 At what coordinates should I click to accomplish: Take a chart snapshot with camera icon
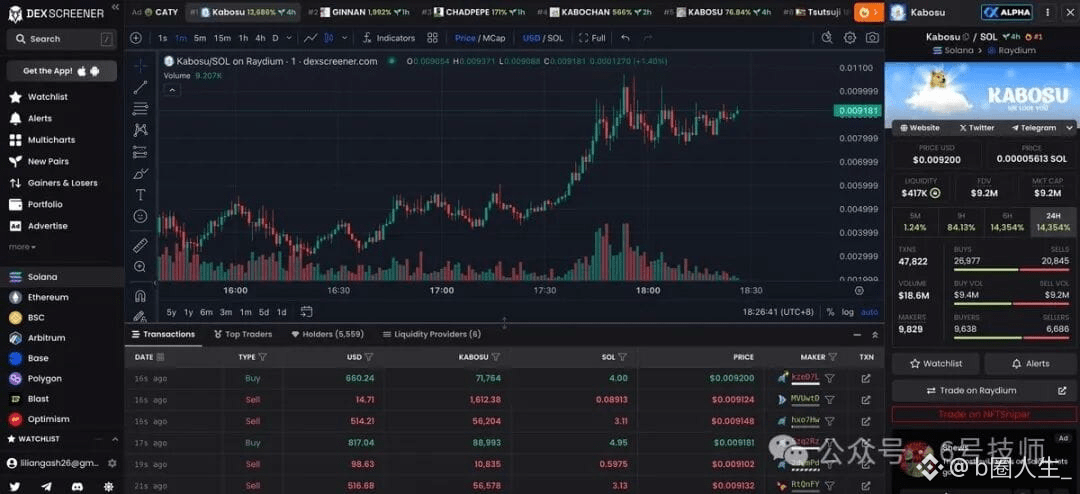[x=873, y=38]
